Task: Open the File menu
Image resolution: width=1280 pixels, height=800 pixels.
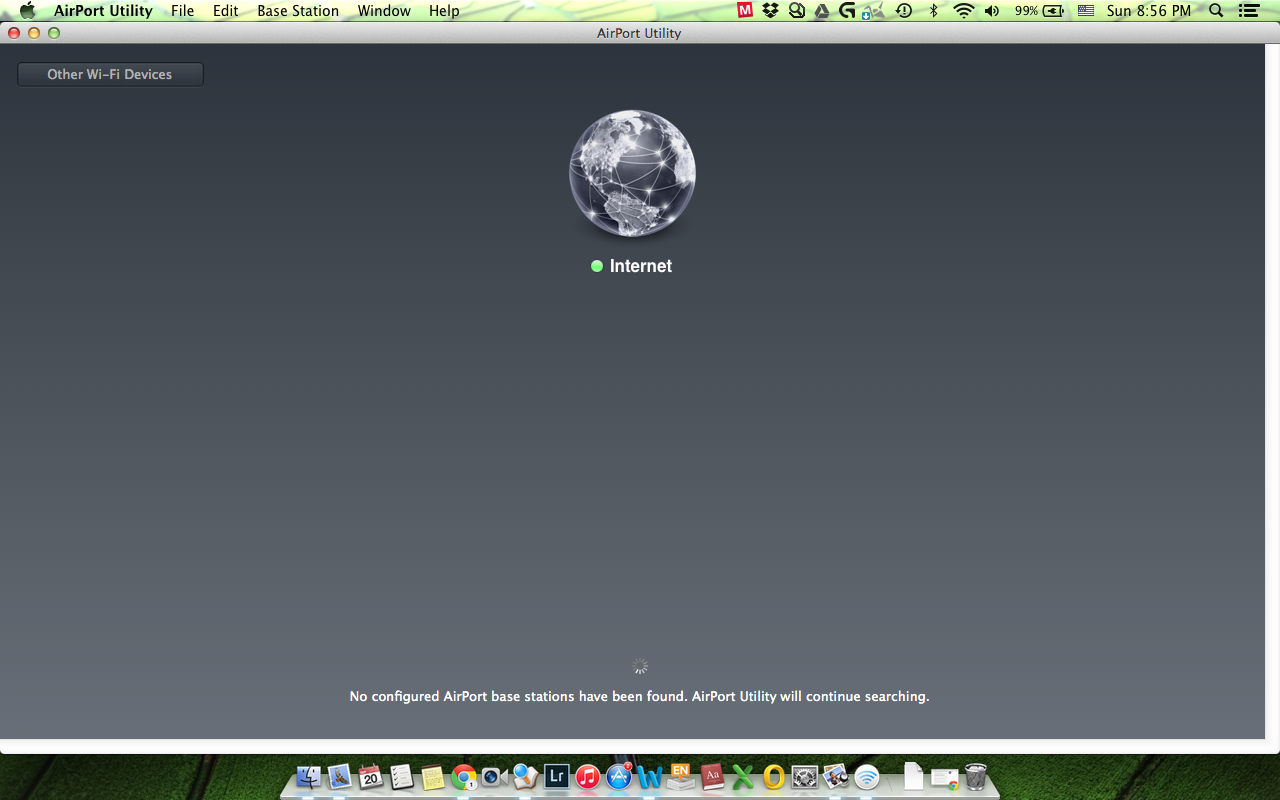Action: point(182,11)
